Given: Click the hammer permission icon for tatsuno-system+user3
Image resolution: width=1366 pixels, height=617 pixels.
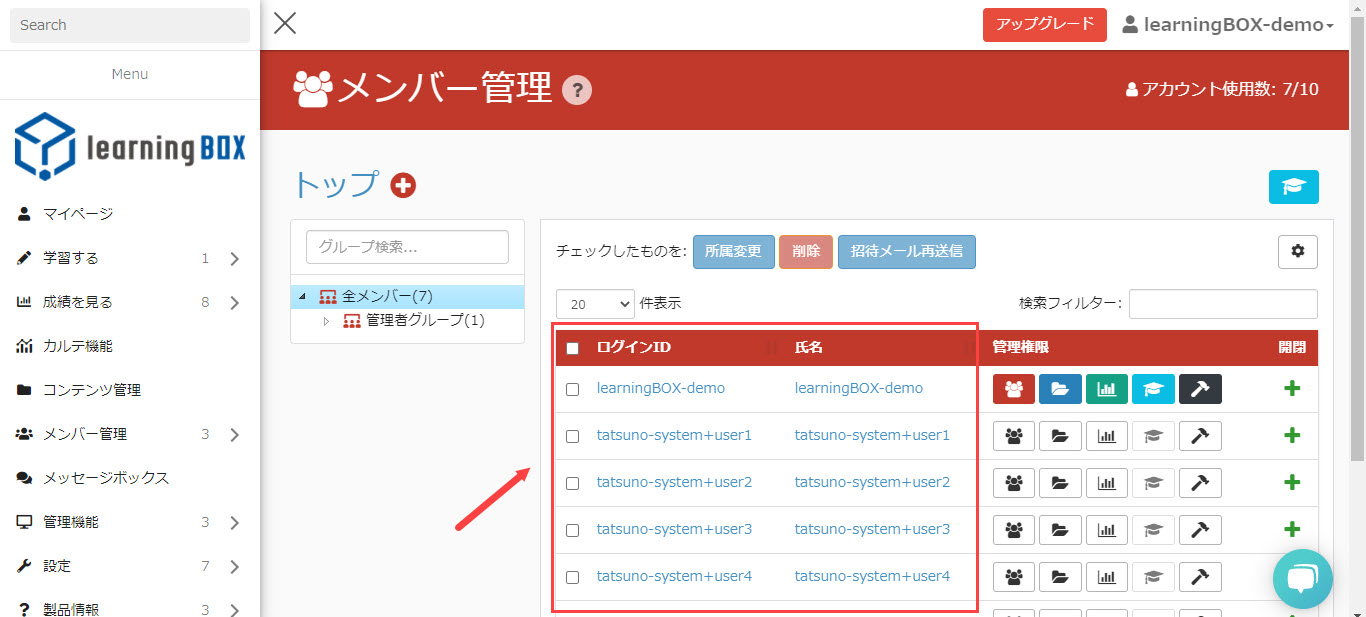Looking at the screenshot, I should pos(1200,530).
